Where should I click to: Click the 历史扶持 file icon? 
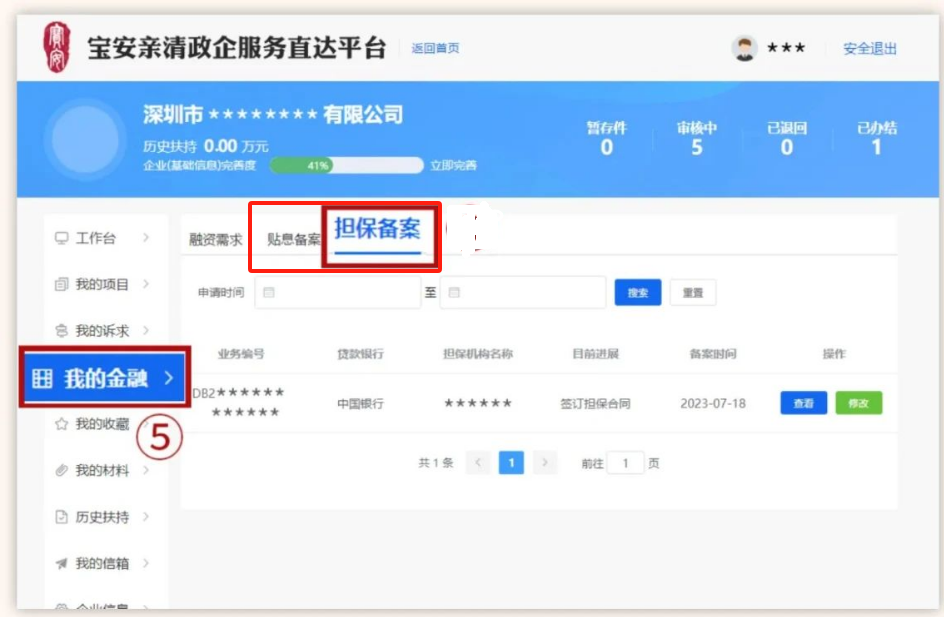61,516
